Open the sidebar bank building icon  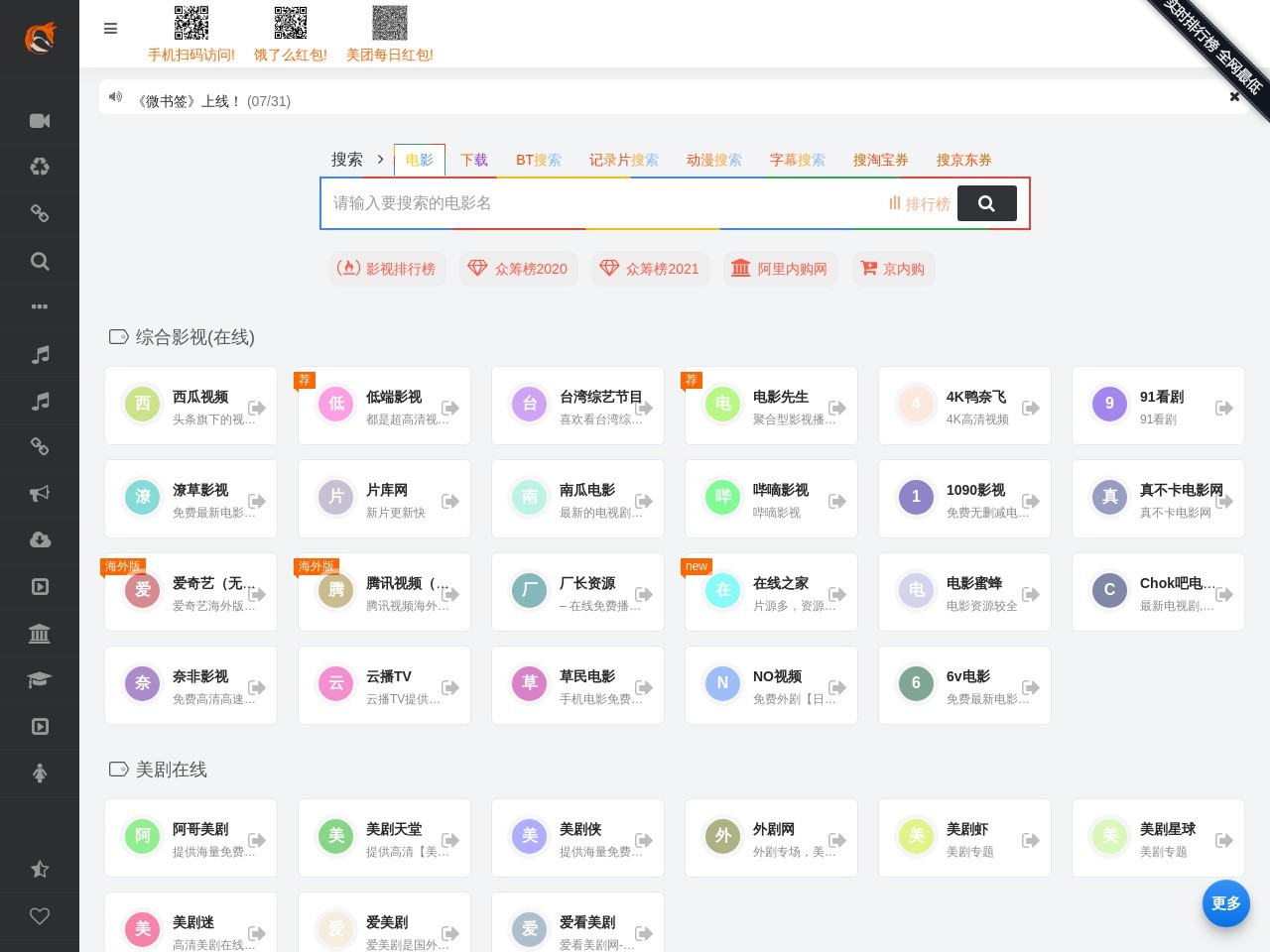(x=40, y=633)
